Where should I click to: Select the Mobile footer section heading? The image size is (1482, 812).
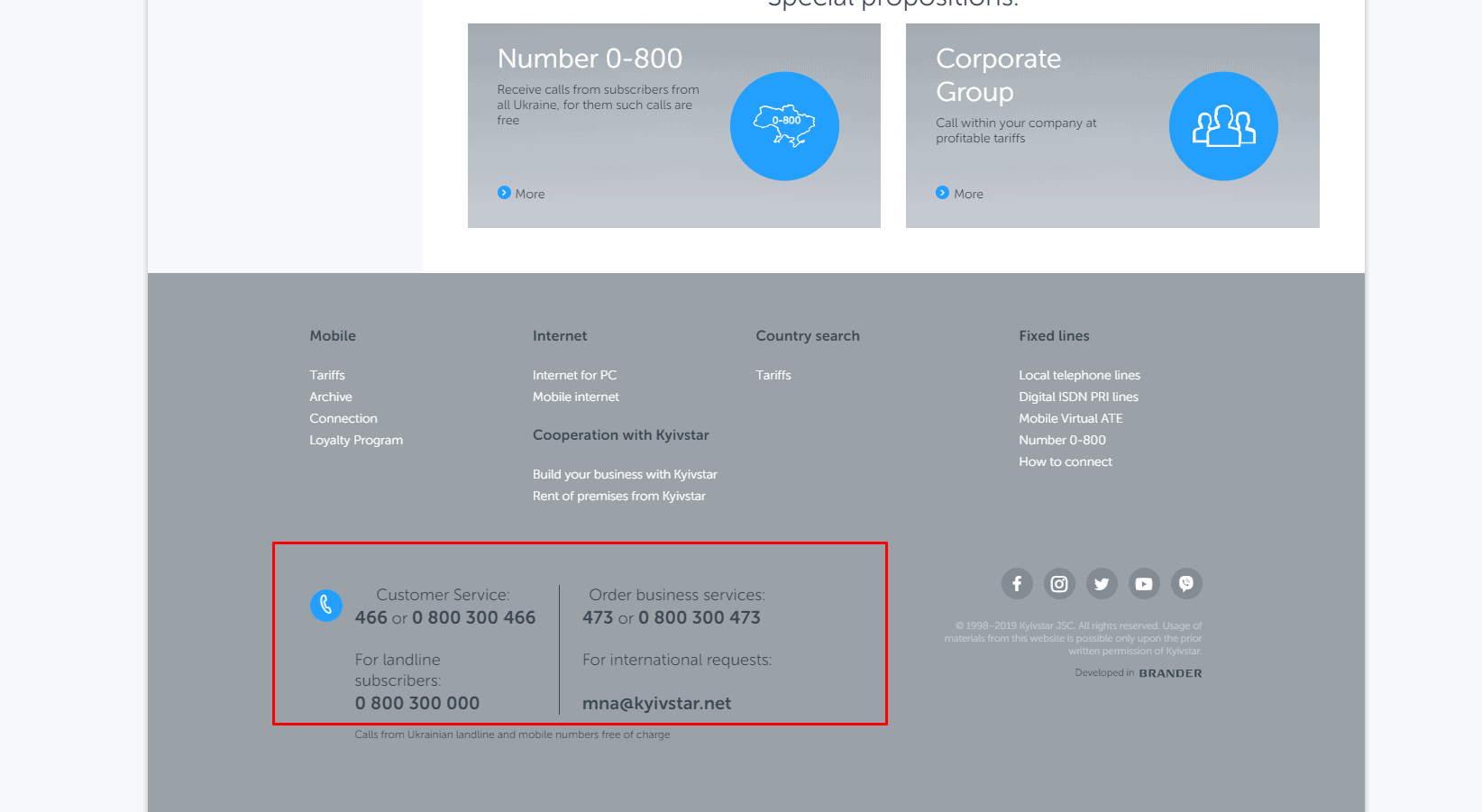click(333, 335)
